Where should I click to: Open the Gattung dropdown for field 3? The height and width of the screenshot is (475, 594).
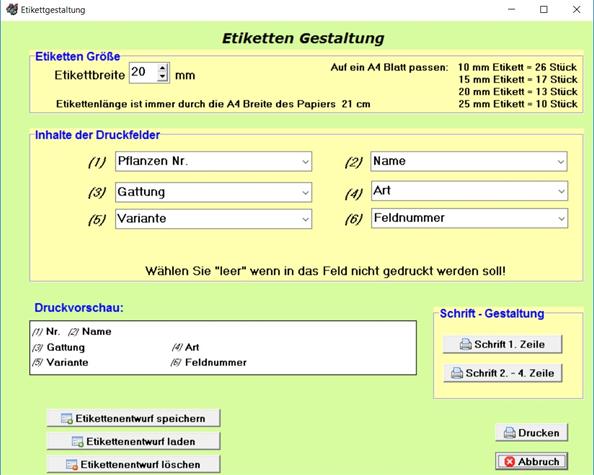[305, 192]
